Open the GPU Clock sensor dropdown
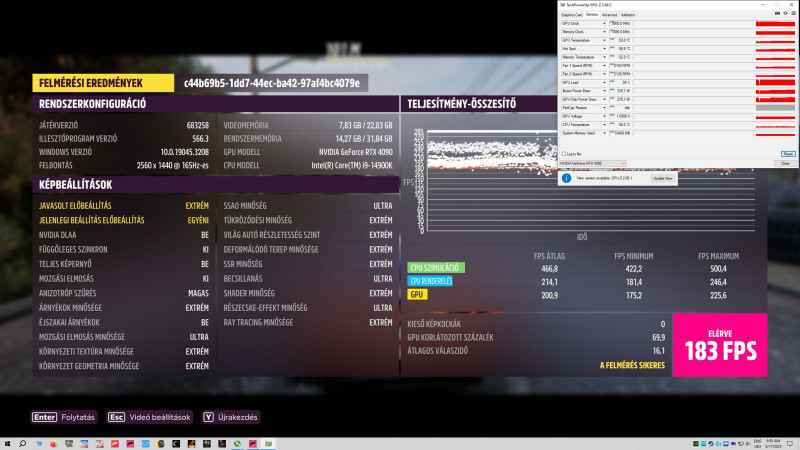The width and height of the screenshot is (800, 450). click(x=604, y=23)
